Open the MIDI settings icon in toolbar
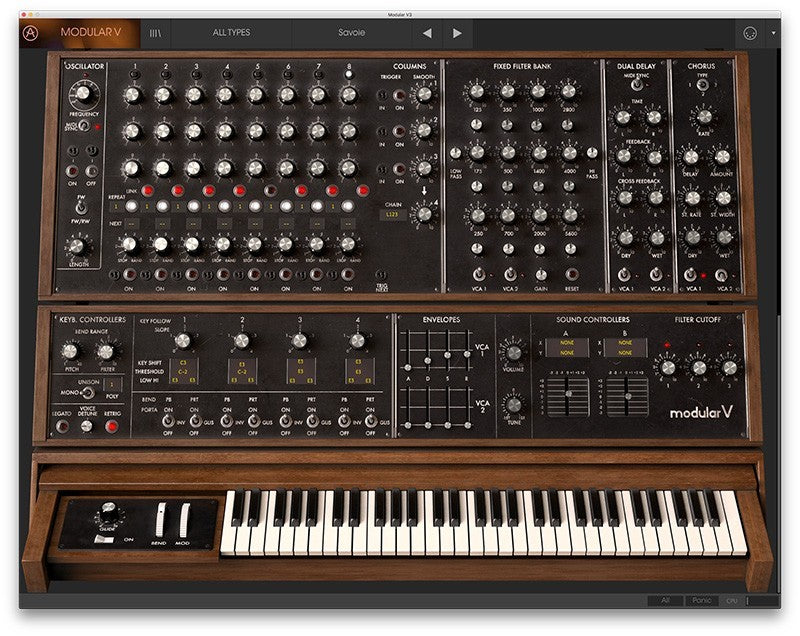The height and width of the screenshot is (636, 800). 749,34
